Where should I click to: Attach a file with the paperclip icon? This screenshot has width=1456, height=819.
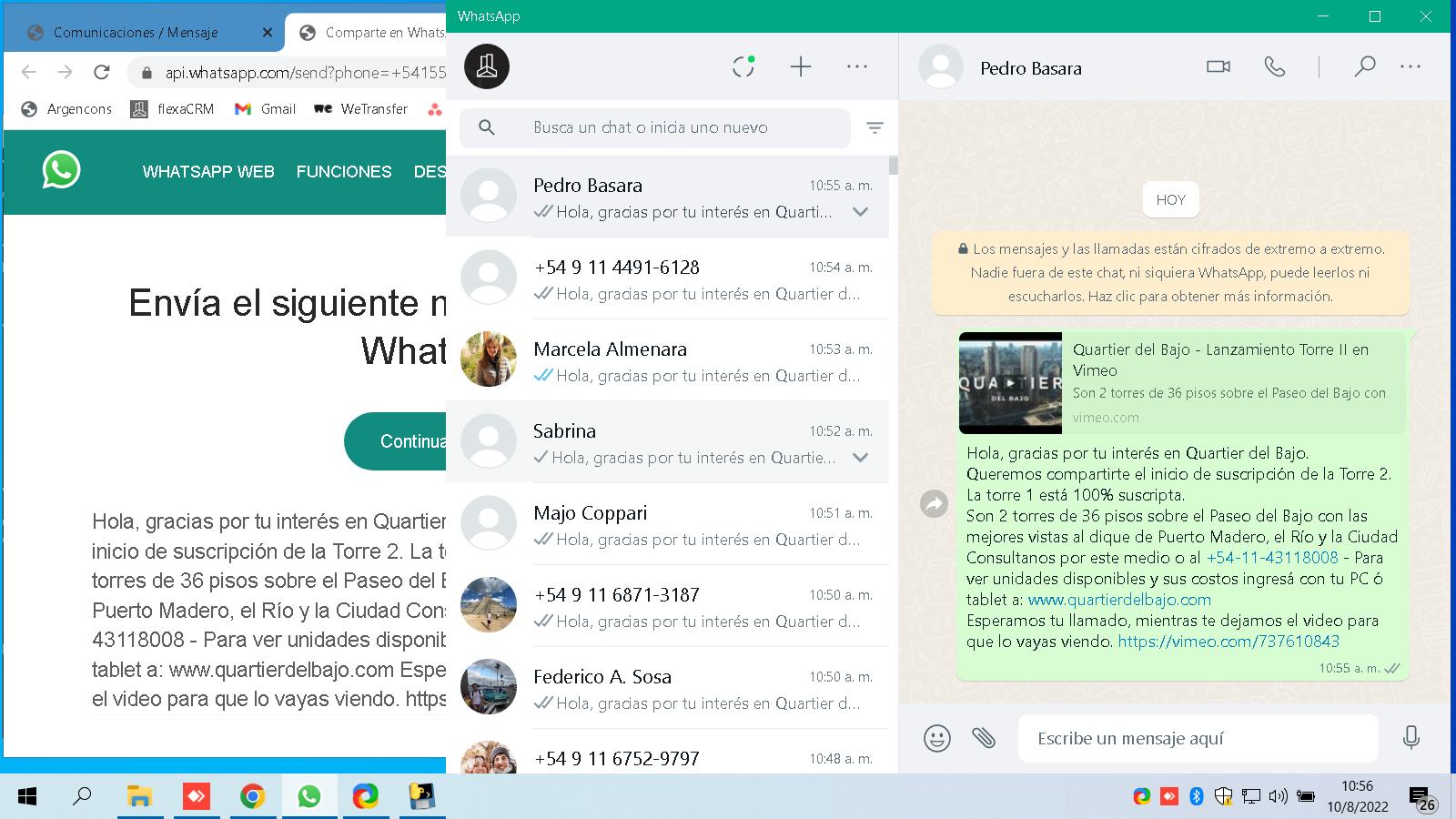pyautogui.click(x=984, y=737)
